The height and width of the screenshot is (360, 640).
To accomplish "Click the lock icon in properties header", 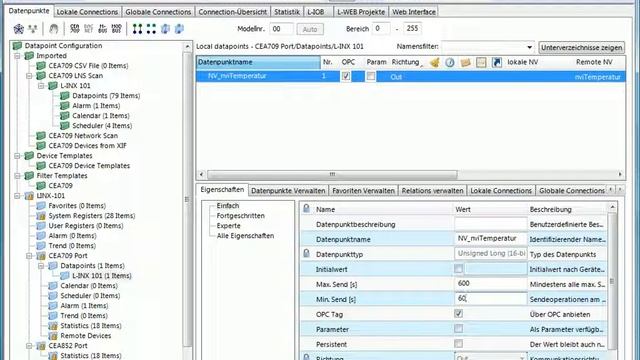I will pos(306,209).
